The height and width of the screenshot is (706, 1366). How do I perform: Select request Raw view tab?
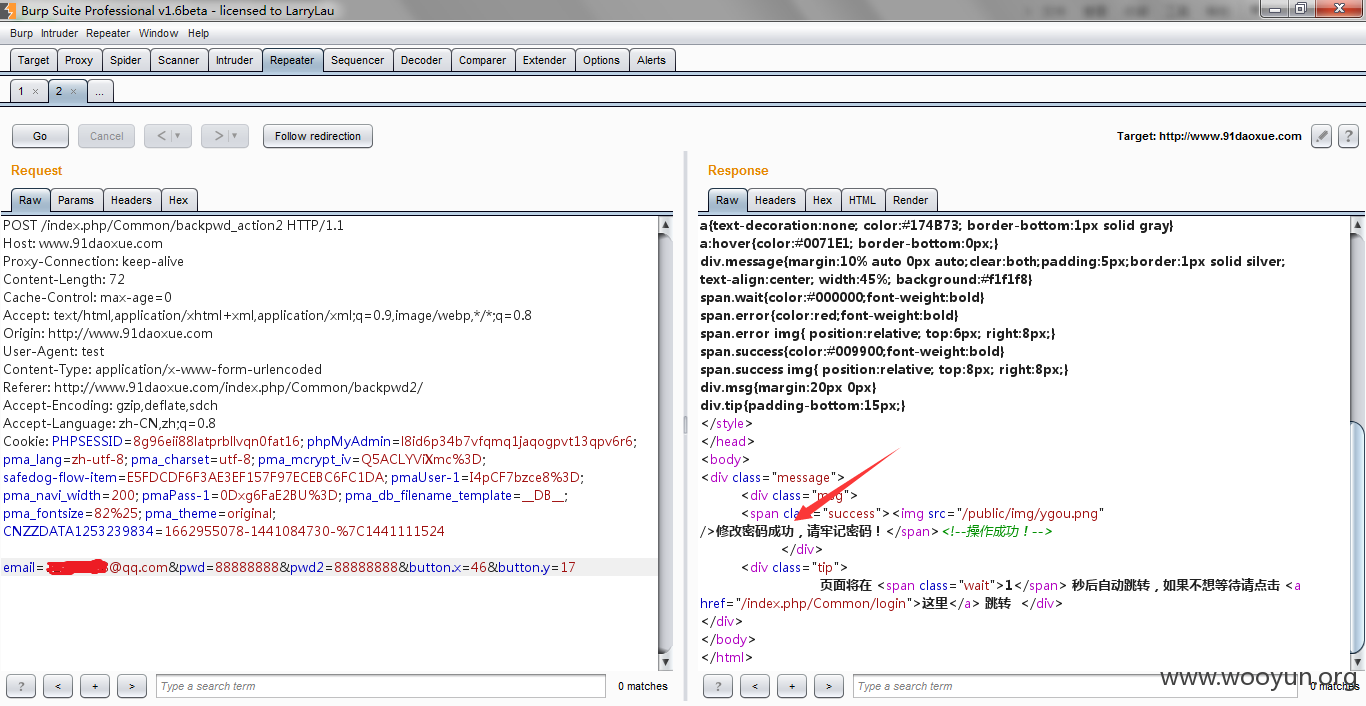pos(30,200)
